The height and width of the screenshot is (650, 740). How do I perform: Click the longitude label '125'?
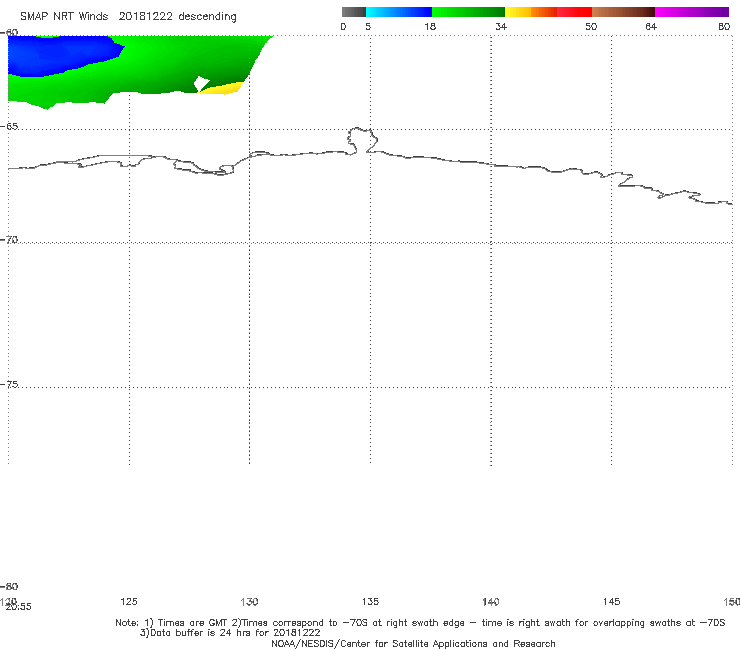(129, 601)
